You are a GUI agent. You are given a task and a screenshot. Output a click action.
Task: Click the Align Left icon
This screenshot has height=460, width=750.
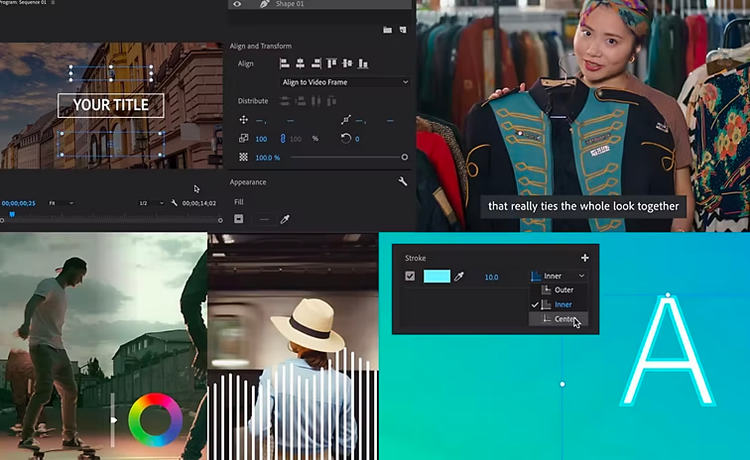[286, 63]
